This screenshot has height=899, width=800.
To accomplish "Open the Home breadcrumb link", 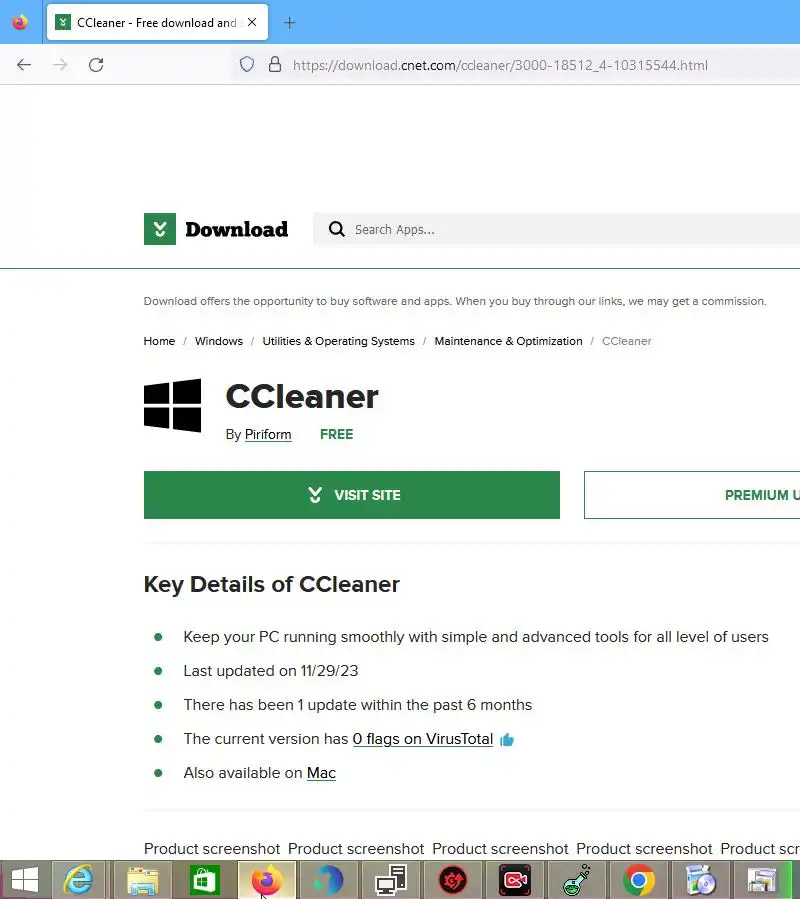I will click(x=159, y=341).
